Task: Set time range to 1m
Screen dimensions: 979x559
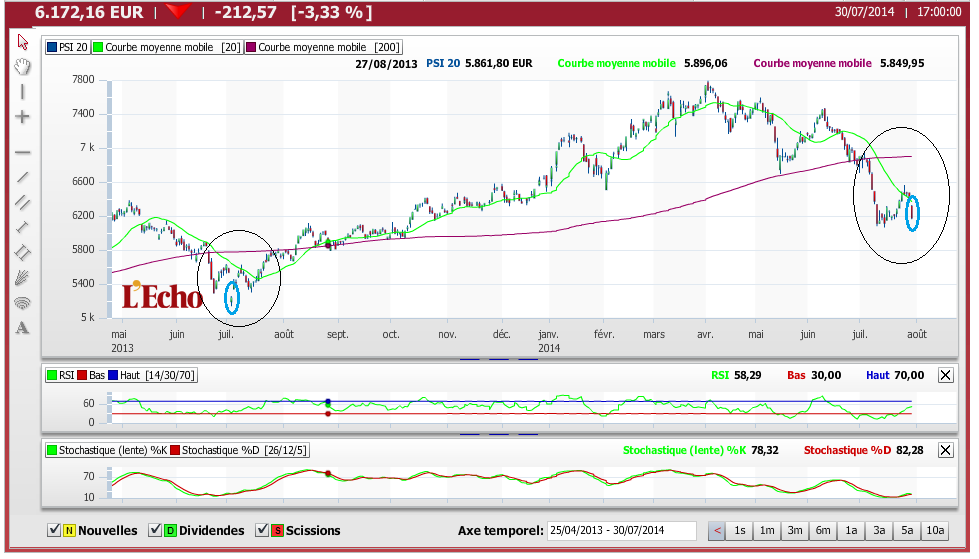Action: 767,531
